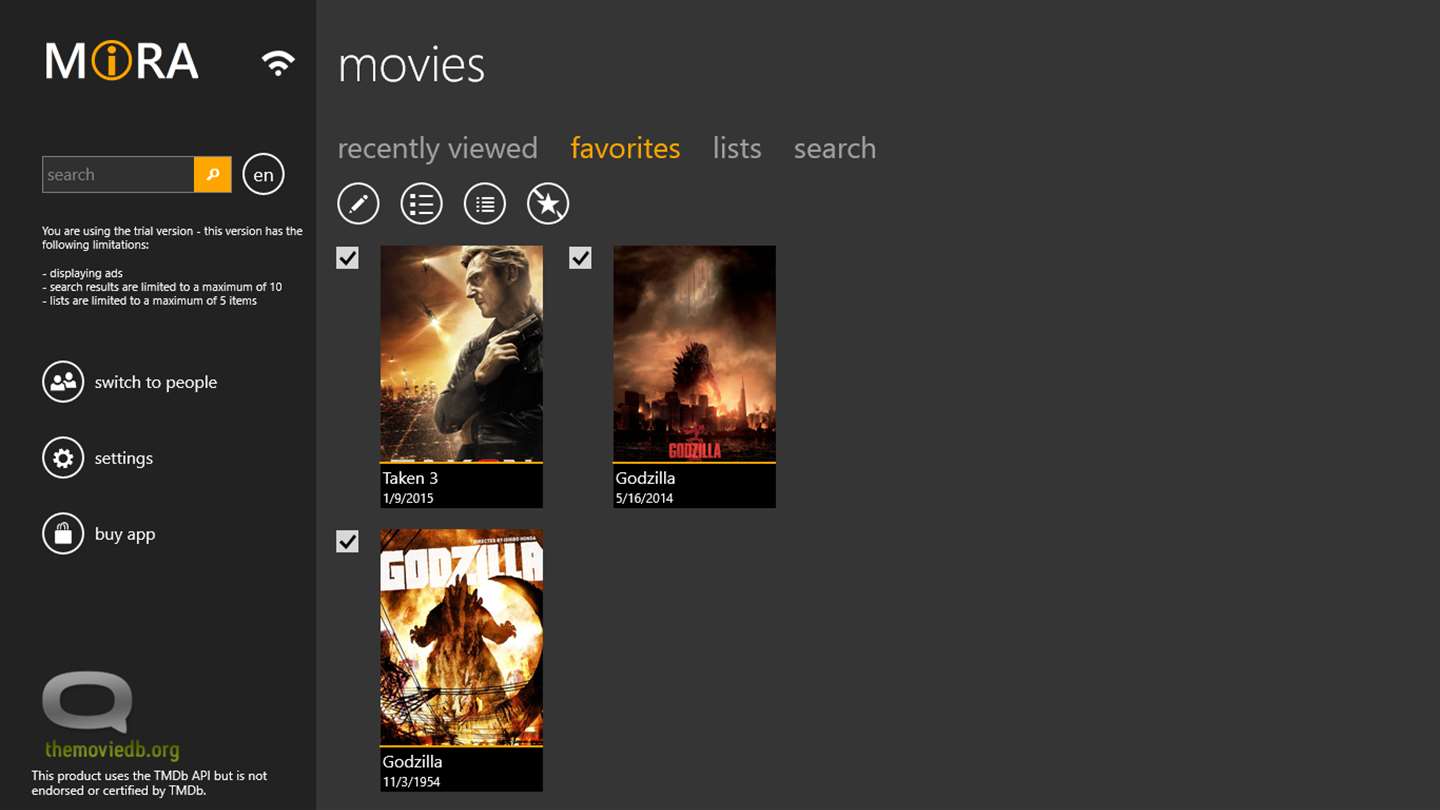Go to the search tab
Screen dimensions: 1440x810
(835, 148)
